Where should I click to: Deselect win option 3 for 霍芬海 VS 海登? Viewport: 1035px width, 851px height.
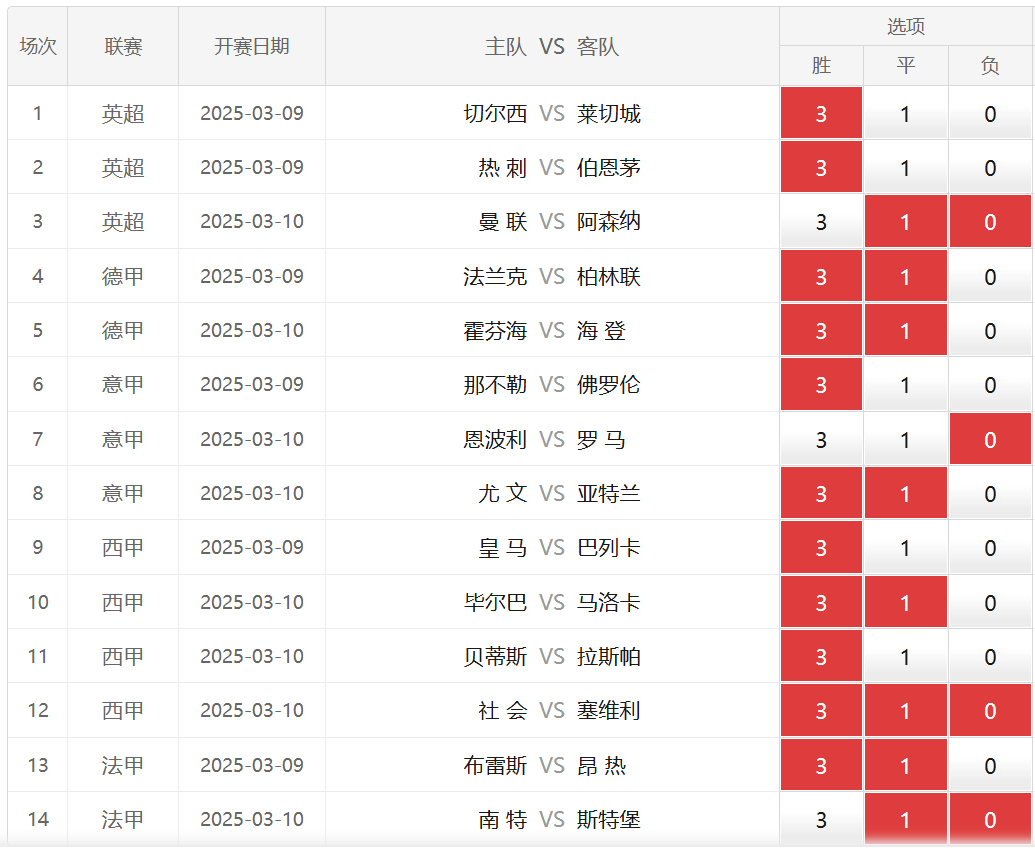[x=821, y=330]
